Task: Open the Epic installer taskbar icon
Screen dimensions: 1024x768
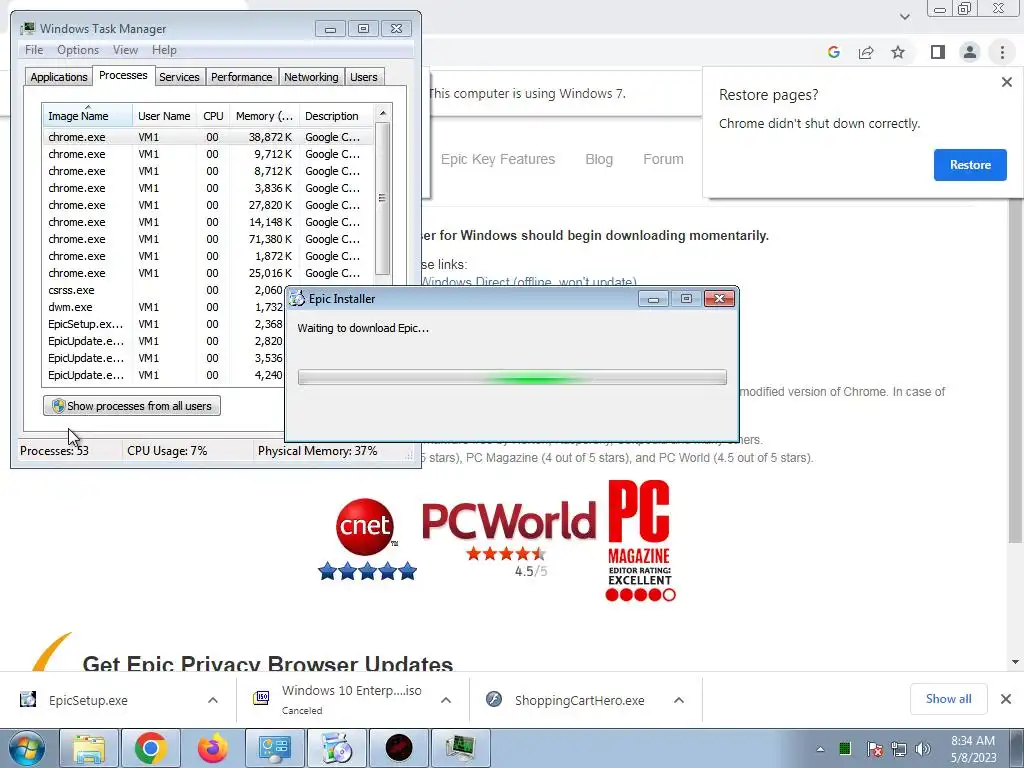Action: pyautogui.click(x=336, y=748)
